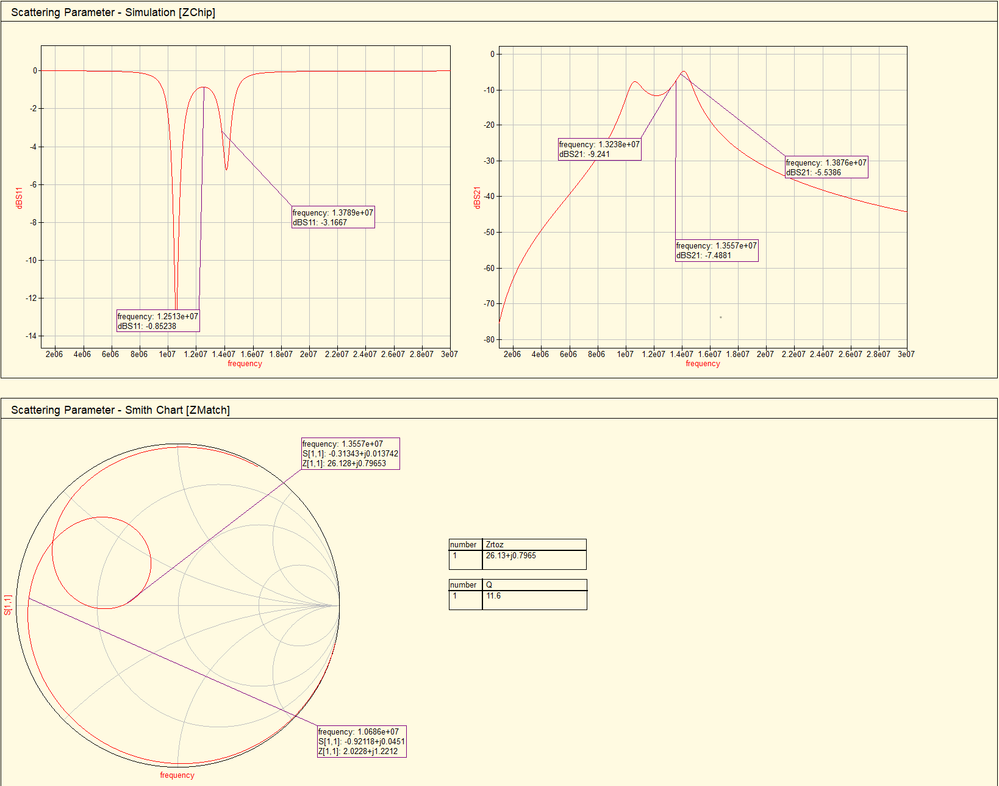The image size is (999, 786).
Task: Click the Zrtoz value 26.13+j0.7965
Action: 511,556
